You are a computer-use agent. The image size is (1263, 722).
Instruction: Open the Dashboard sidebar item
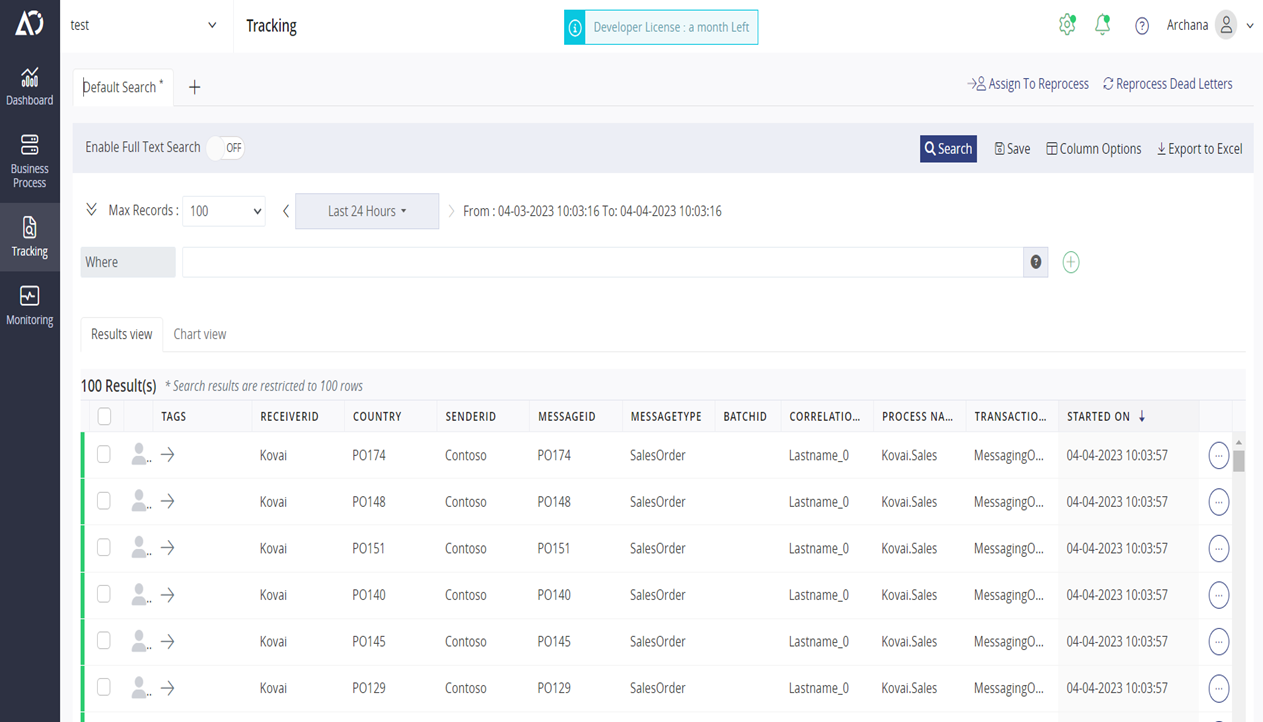coord(29,87)
